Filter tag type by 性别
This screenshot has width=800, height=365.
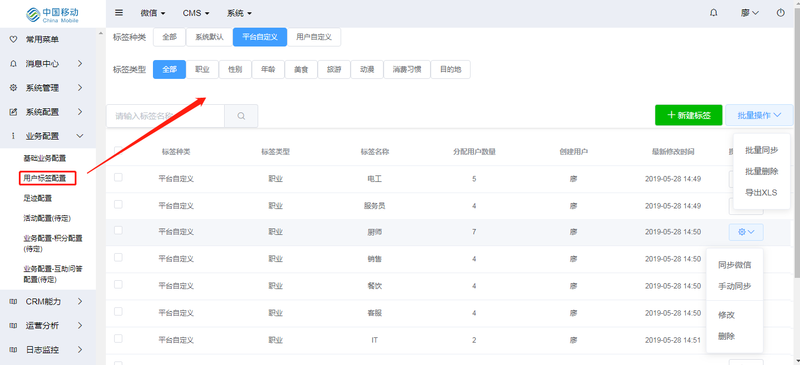(235, 70)
